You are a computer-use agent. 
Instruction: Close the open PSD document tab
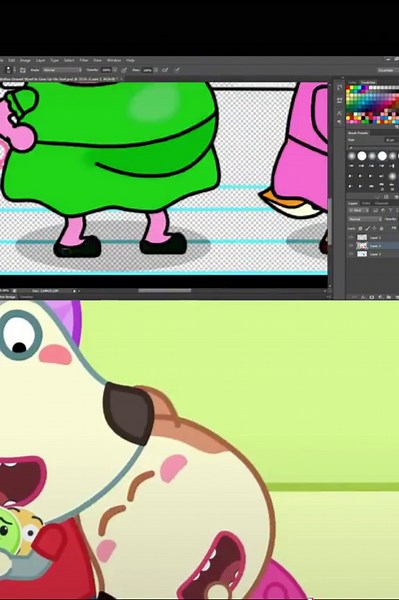coord(122,79)
